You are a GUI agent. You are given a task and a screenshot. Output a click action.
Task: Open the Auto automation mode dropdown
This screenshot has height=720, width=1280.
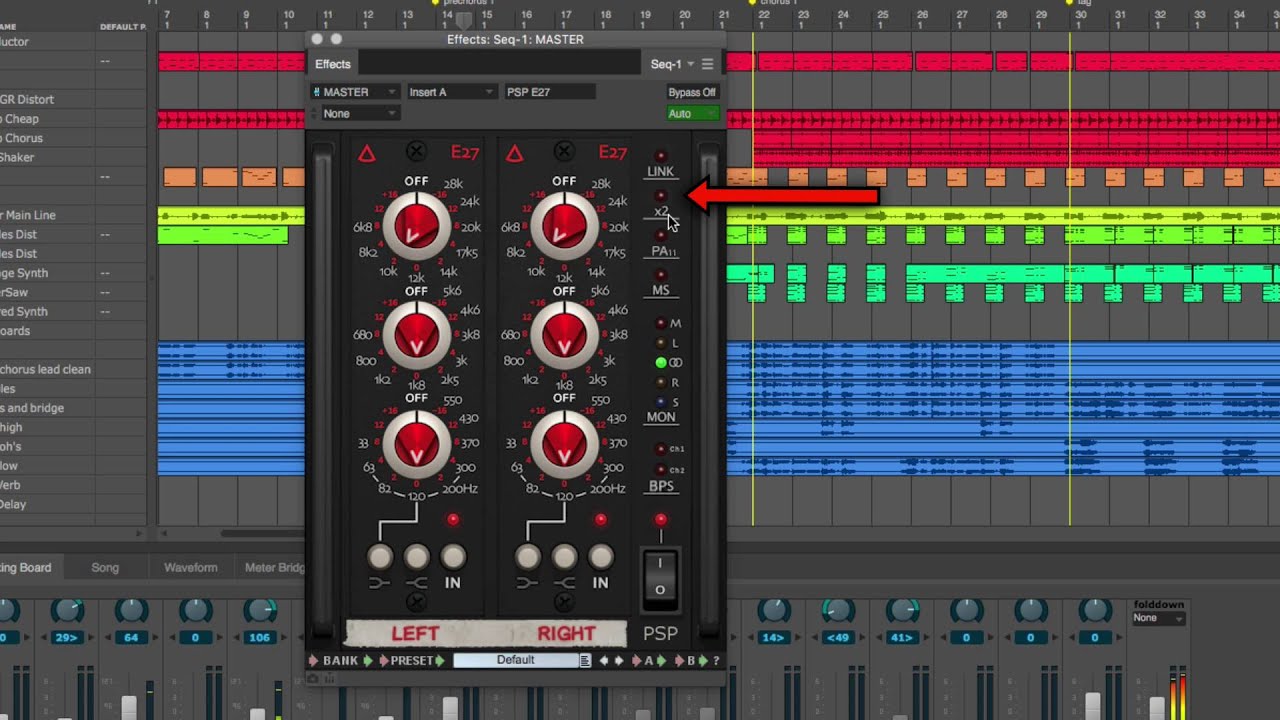click(693, 114)
